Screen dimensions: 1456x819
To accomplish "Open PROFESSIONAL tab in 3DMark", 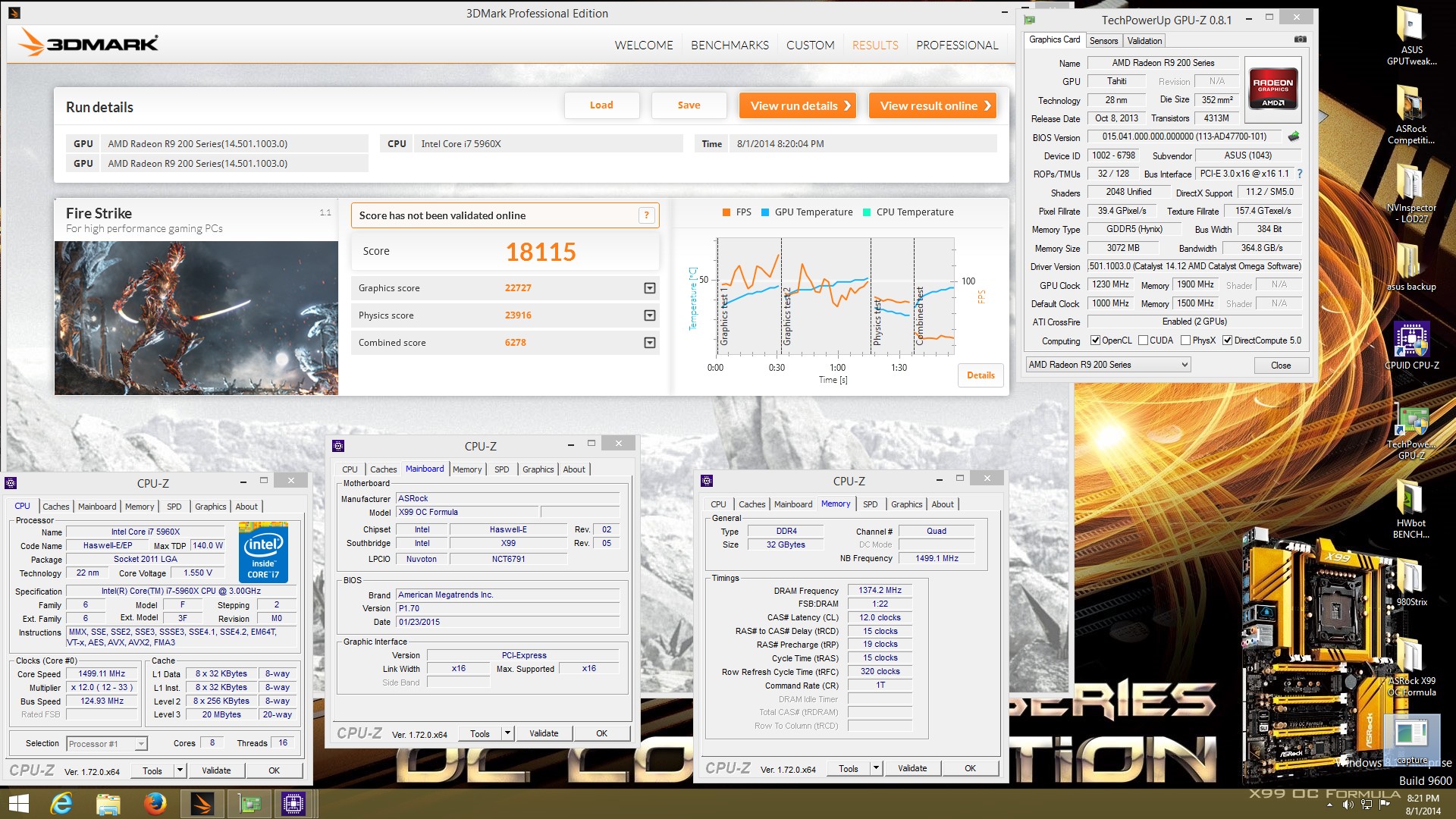I will [957, 45].
